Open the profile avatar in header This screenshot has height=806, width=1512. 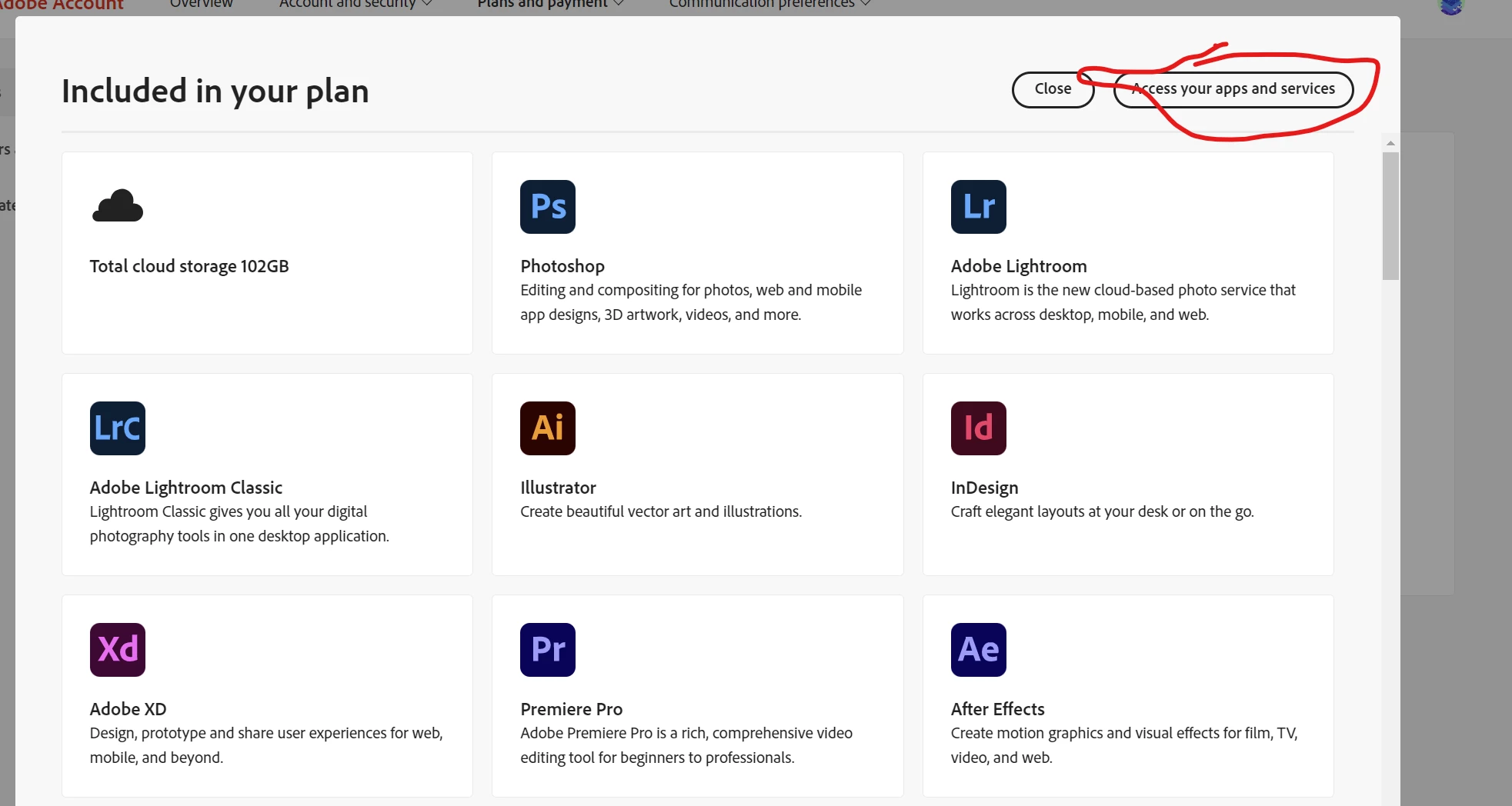coord(1451,7)
